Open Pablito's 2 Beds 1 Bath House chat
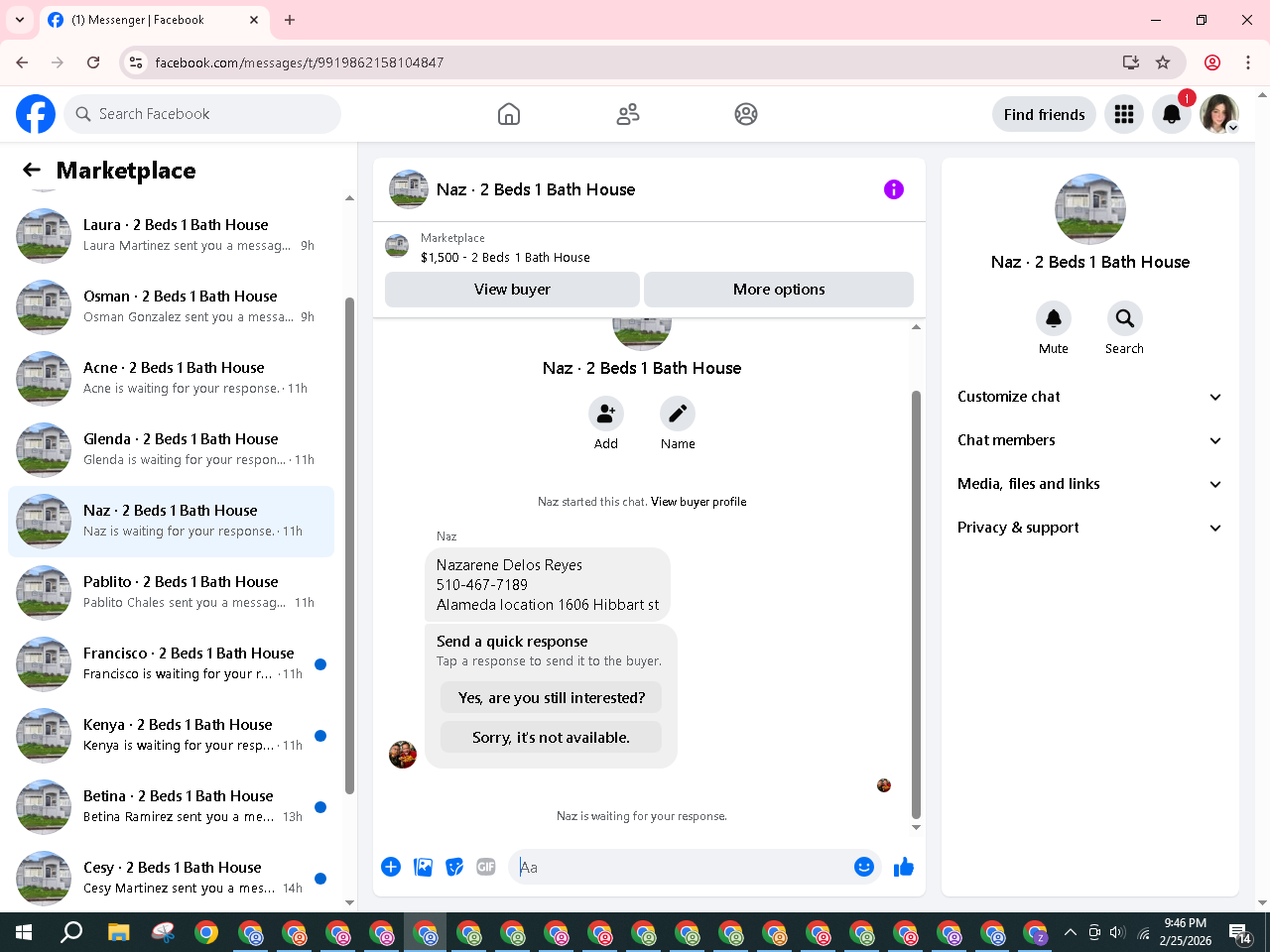1270x952 pixels. pos(171,593)
